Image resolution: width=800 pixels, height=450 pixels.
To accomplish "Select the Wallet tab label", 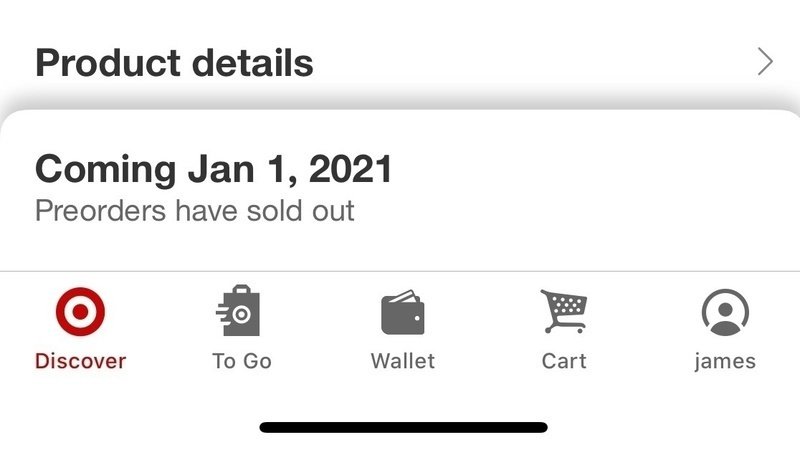I will [x=402, y=361].
